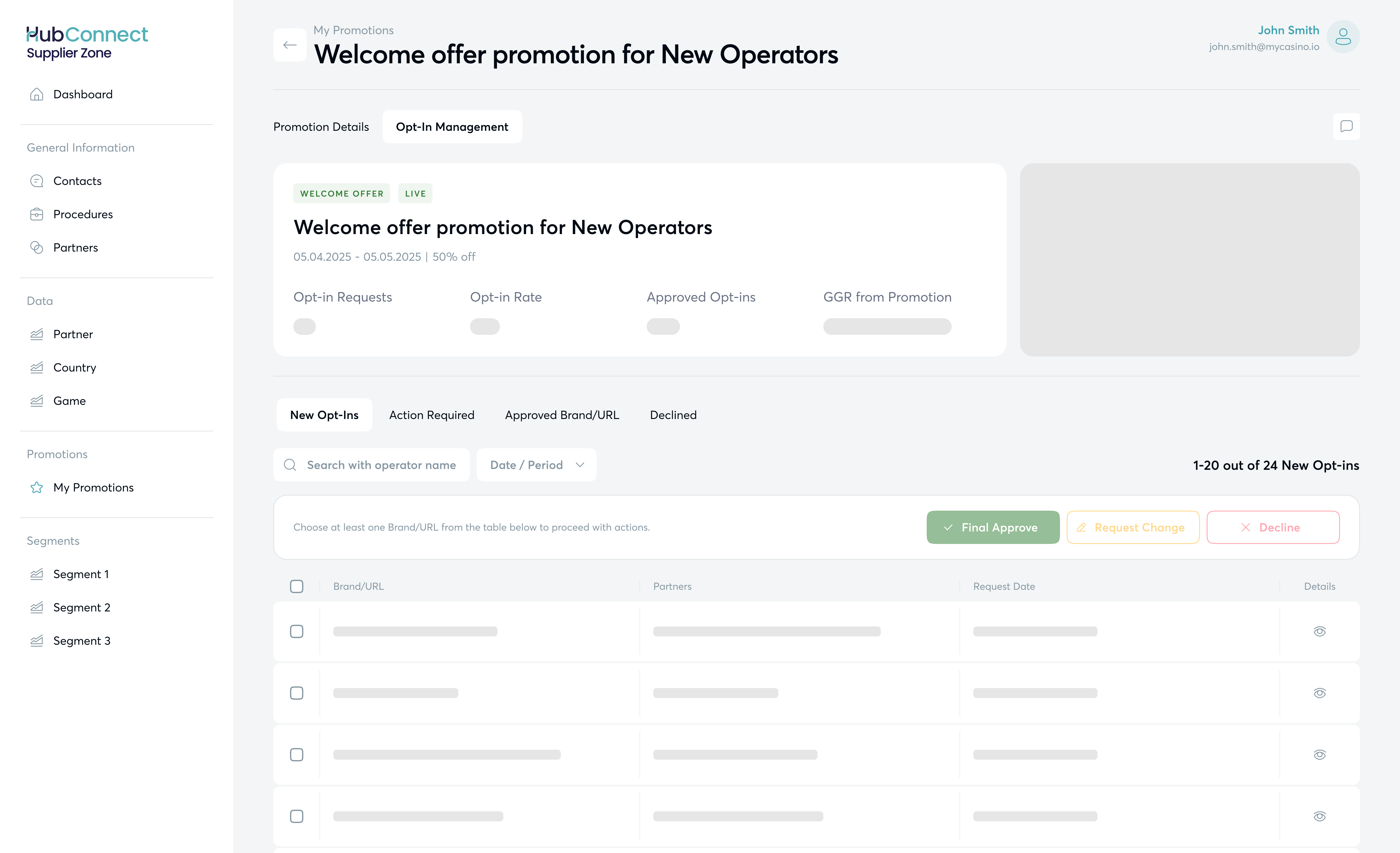This screenshot has width=1400, height=853.
Task: Expand the Date / Period dropdown
Action: (x=536, y=465)
